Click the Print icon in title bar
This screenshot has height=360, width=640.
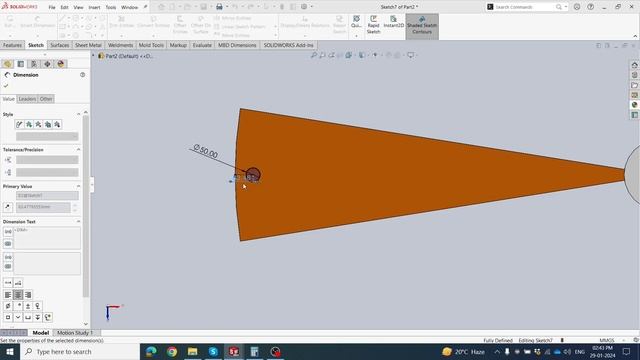tap(219, 7)
